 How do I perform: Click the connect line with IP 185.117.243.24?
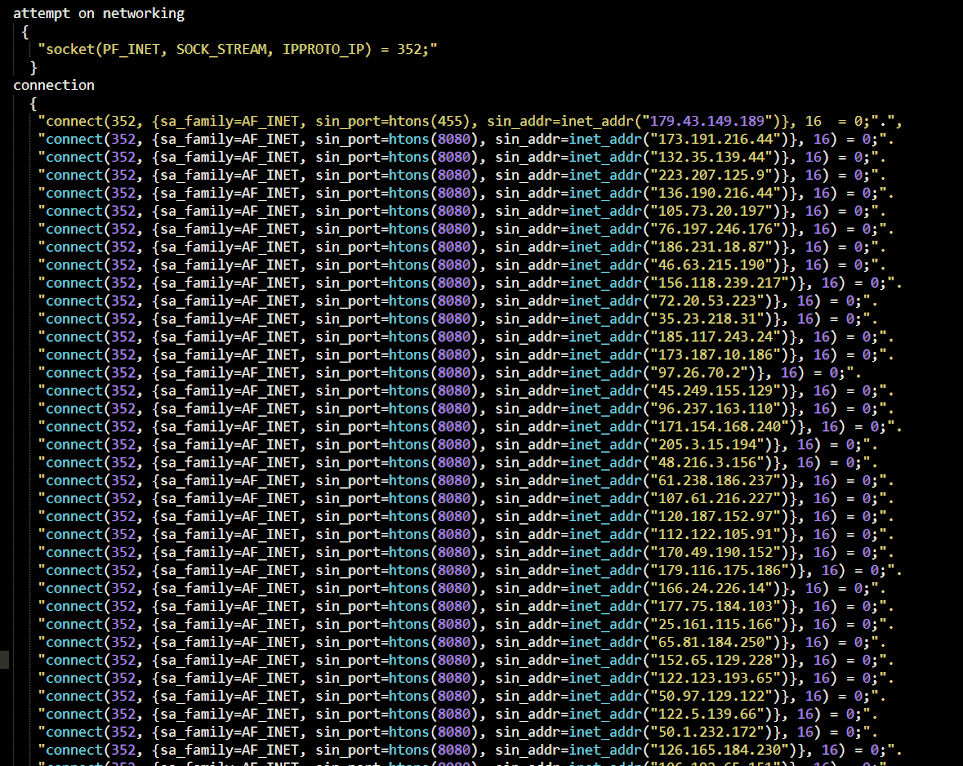[x=466, y=337]
